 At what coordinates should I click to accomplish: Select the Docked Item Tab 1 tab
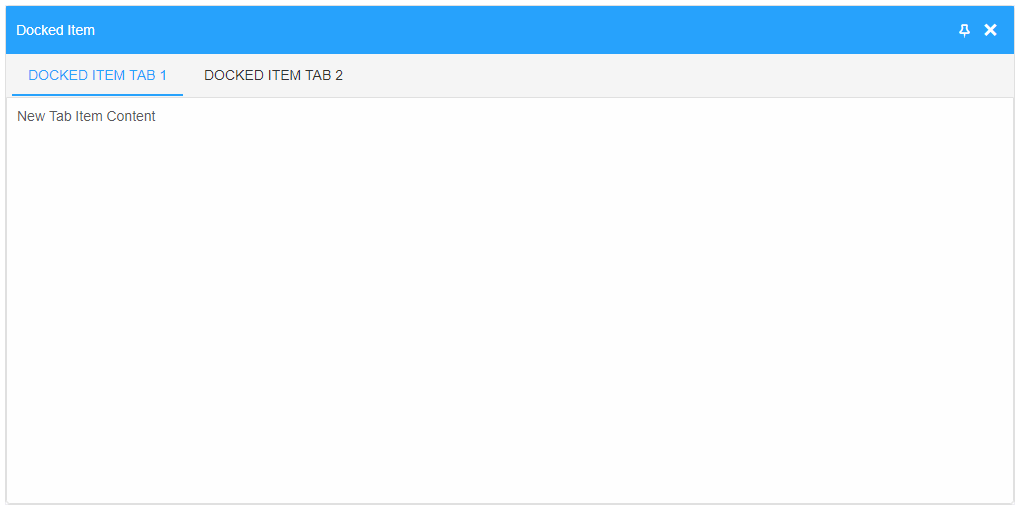point(98,75)
